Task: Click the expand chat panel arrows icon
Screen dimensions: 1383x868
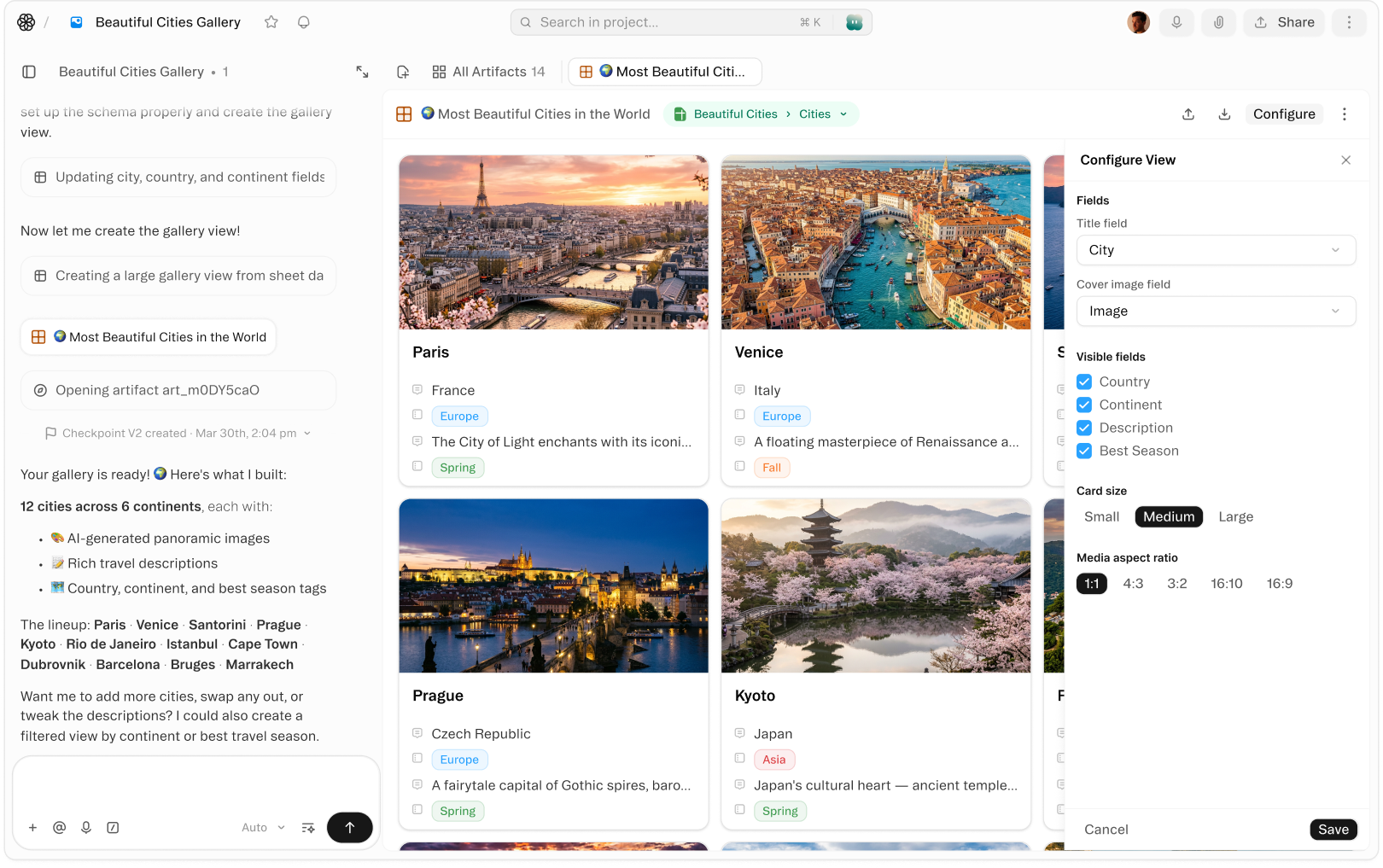Action: [x=362, y=72]
